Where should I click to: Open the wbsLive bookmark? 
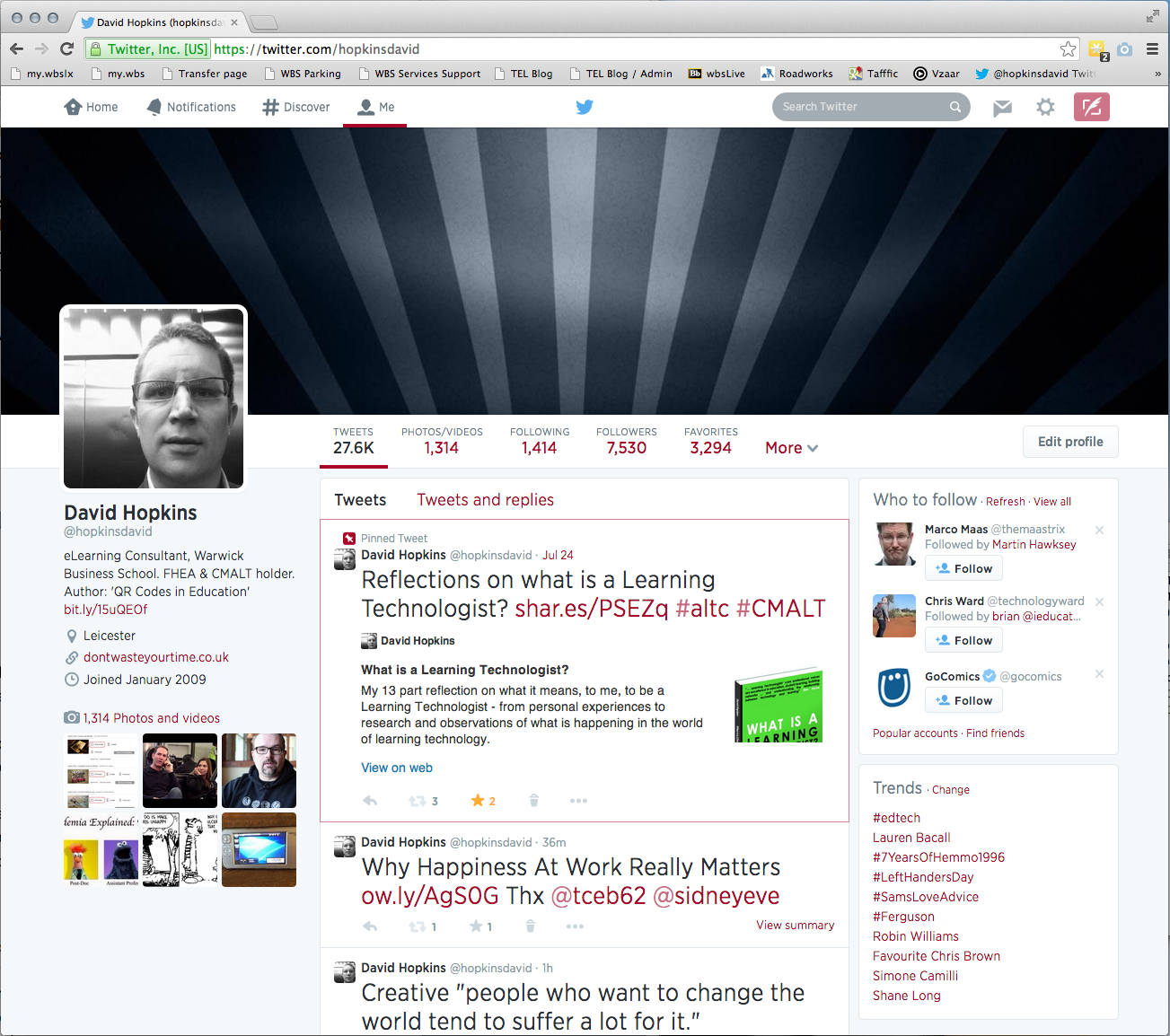tap(717, 75)
